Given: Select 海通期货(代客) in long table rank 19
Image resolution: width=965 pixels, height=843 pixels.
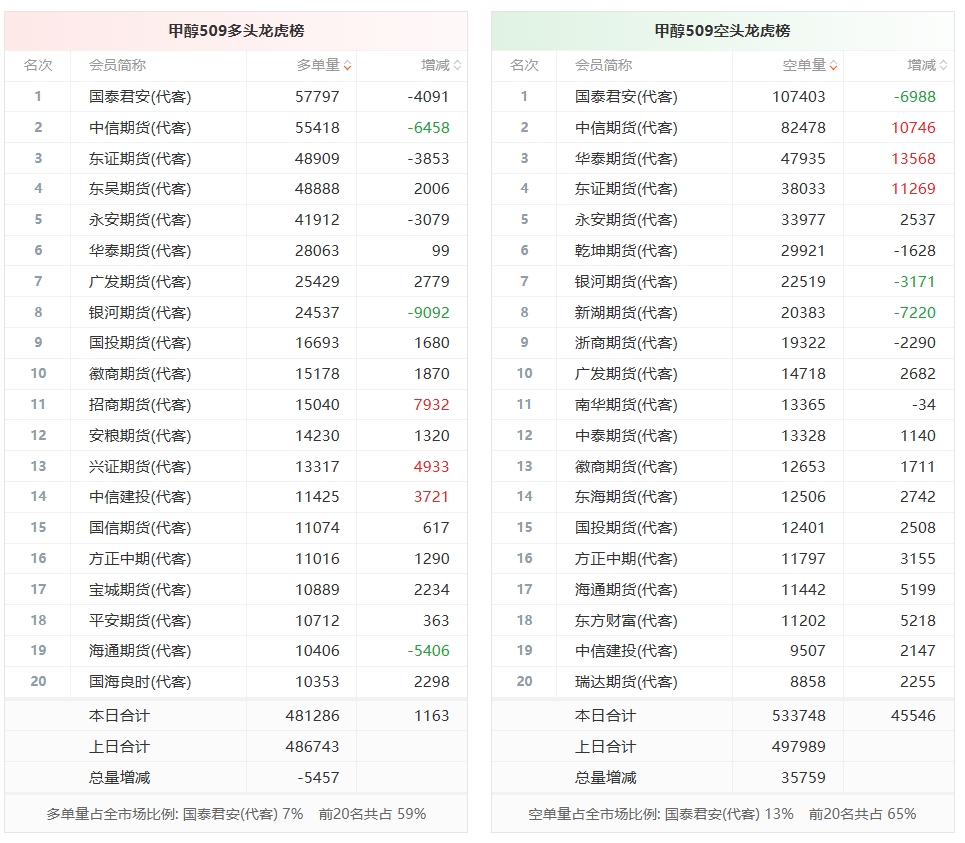Looking at the screenshot, I should [140, 650].
